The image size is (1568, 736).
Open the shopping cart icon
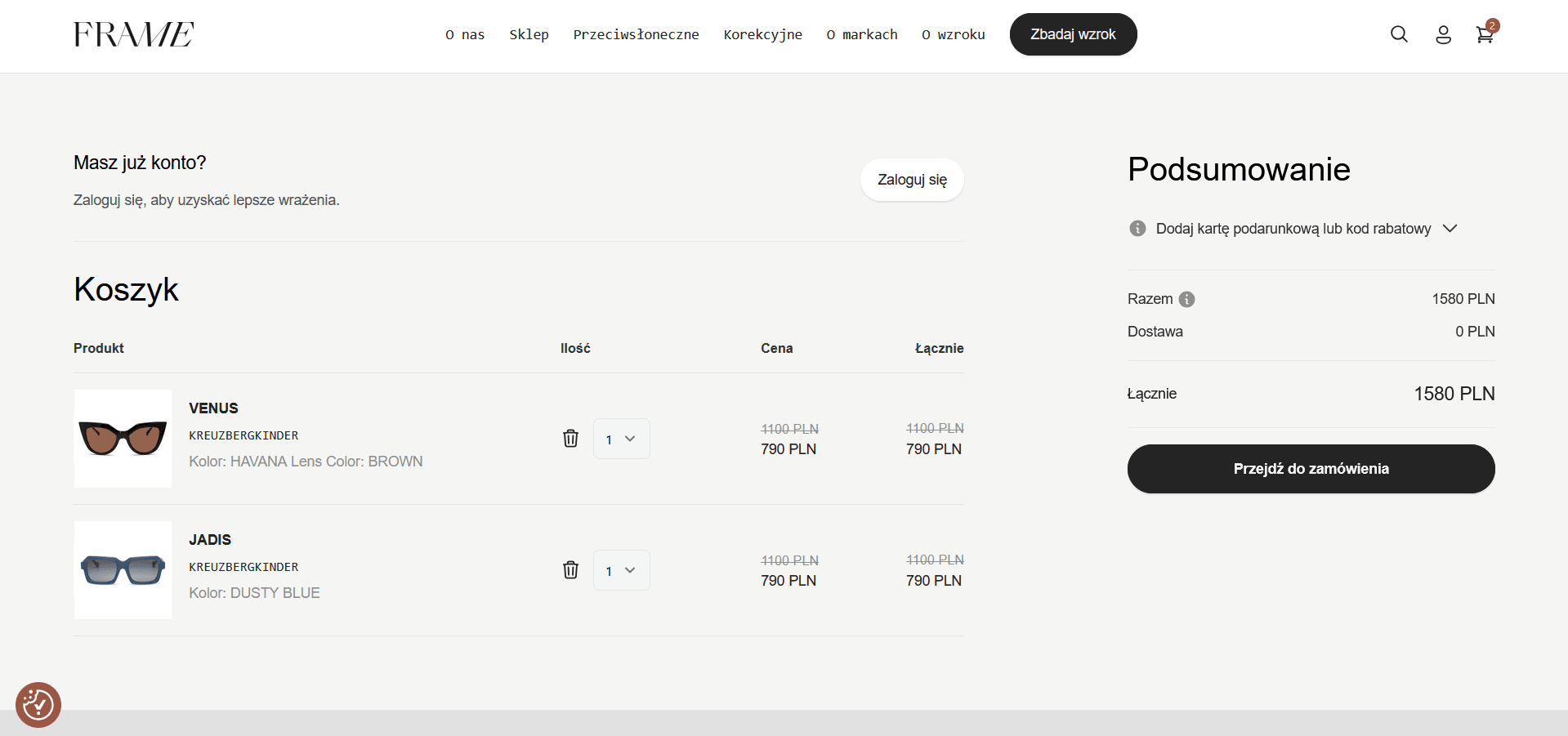1484,35
